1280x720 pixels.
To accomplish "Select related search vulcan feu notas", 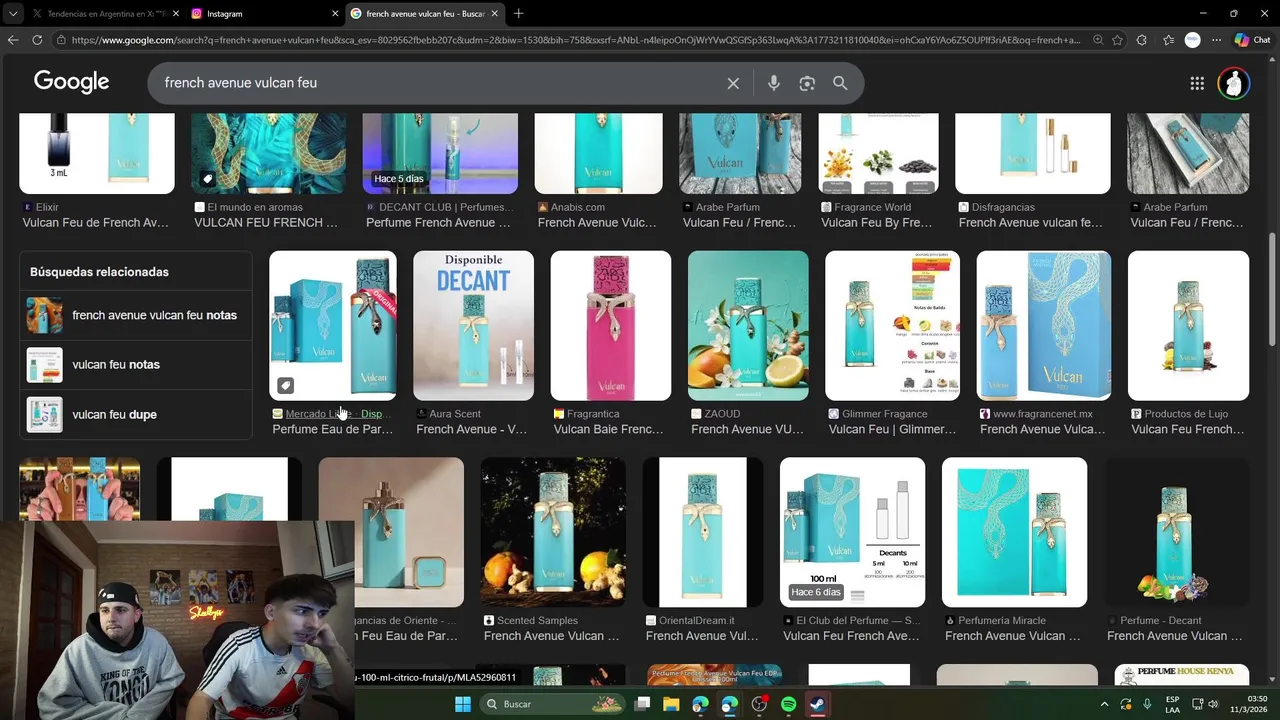I will pyautogui.click(x=136, y=365).
